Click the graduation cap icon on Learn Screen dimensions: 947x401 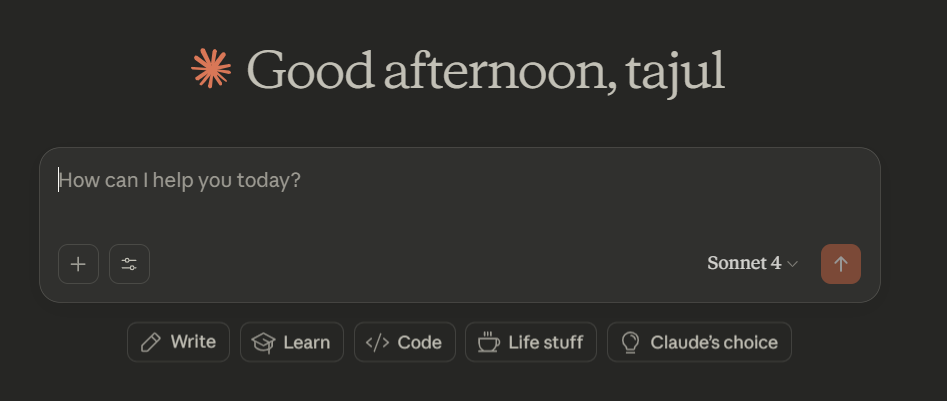tap(263, 342)
